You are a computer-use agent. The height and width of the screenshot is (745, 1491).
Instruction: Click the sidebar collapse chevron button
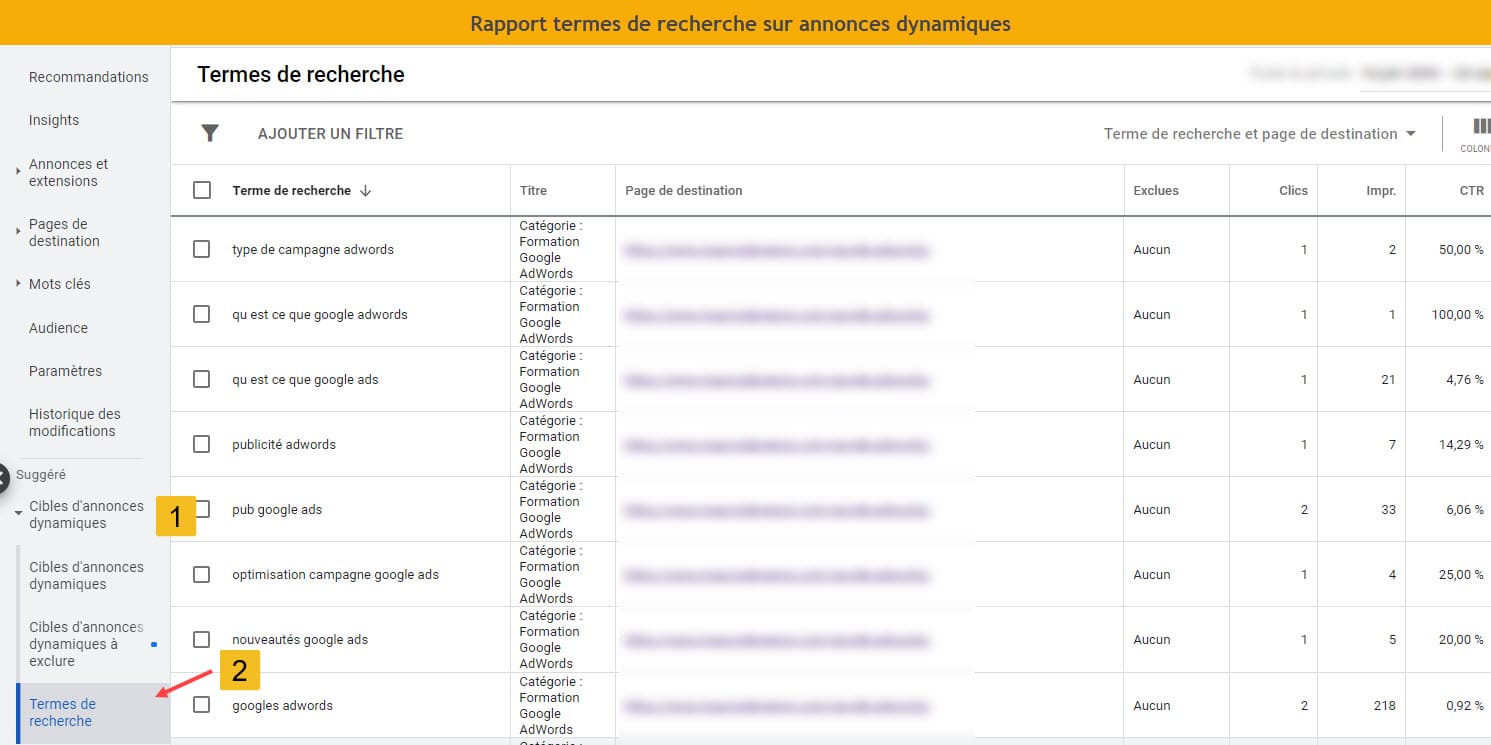pos(3,477)
